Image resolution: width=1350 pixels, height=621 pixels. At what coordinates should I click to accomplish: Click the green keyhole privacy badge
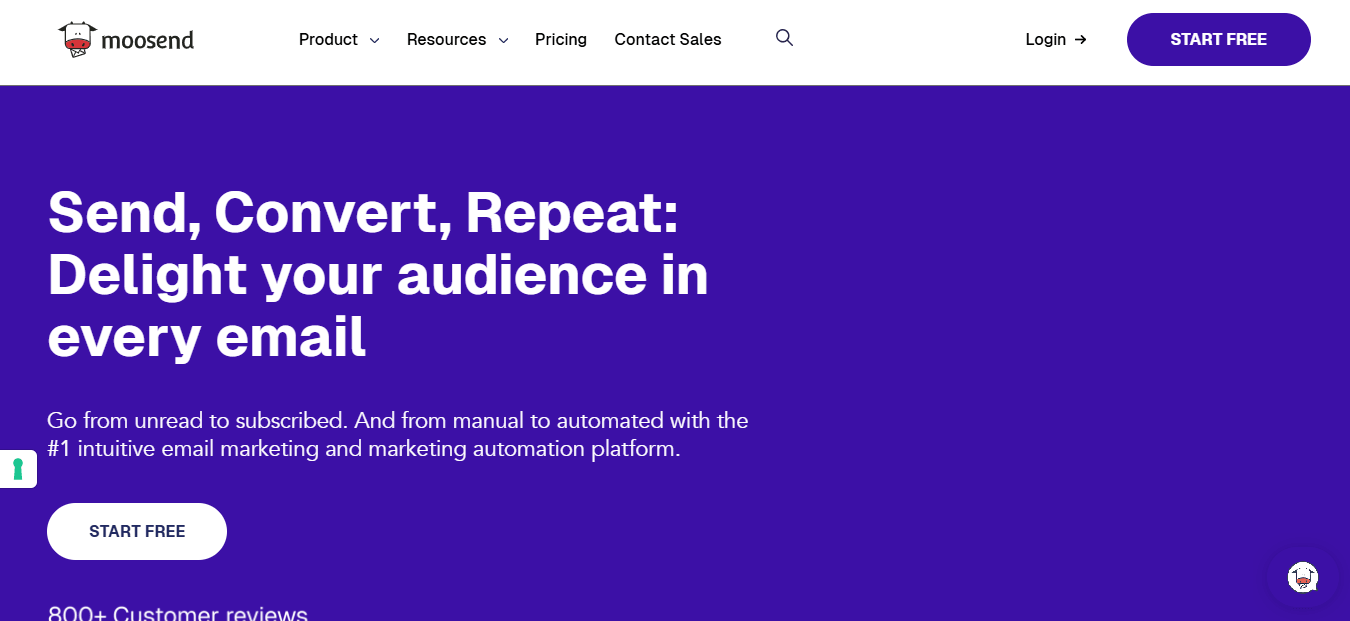[x=18, y=469]
